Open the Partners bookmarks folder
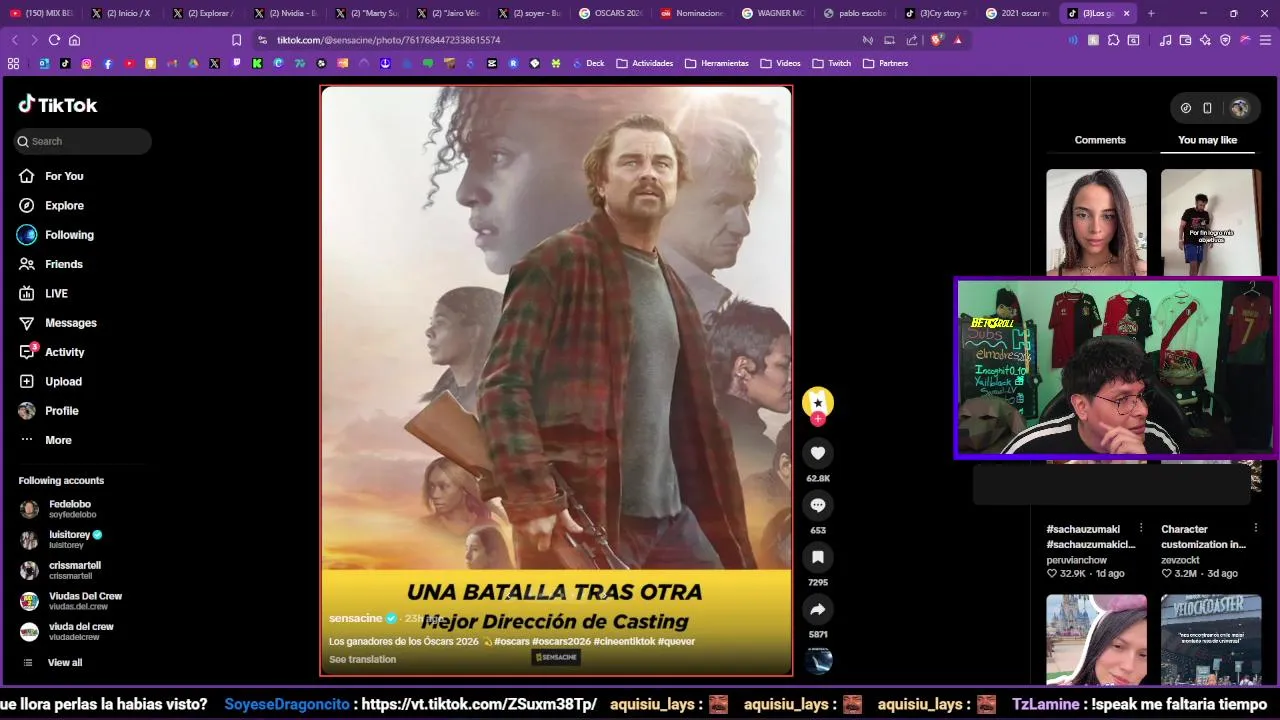This screenshot has height=720, width=1280. [x=885, y=63]
